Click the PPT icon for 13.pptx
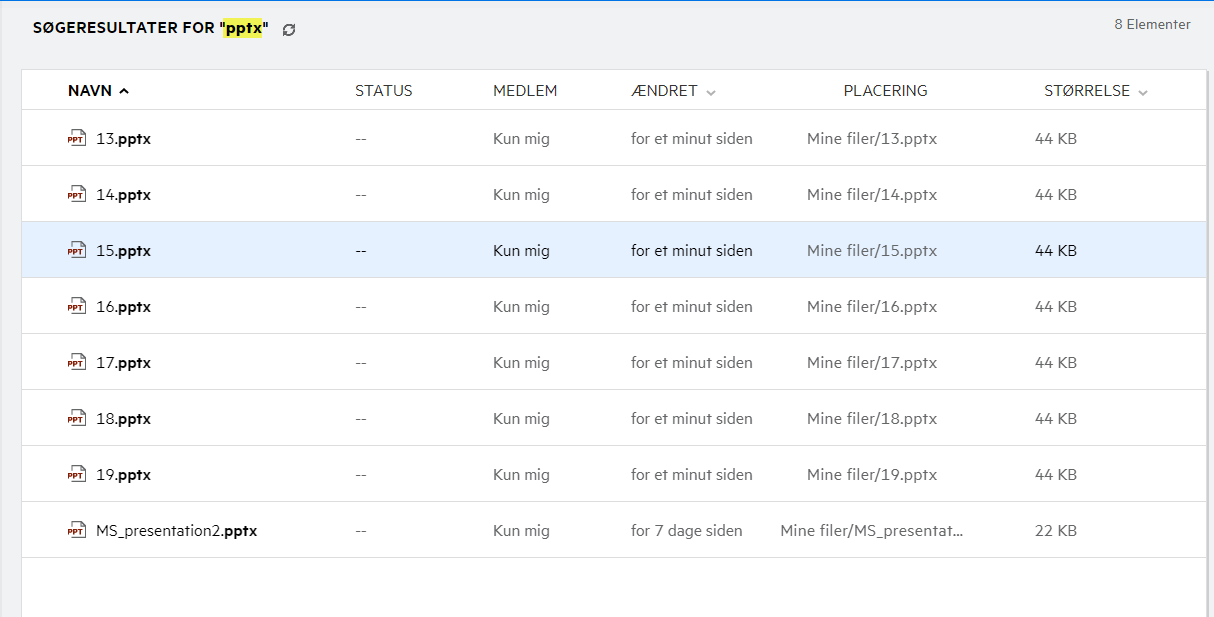This screenshot has width=1214, height=617. pyautogui.click(x=76, y=139)
